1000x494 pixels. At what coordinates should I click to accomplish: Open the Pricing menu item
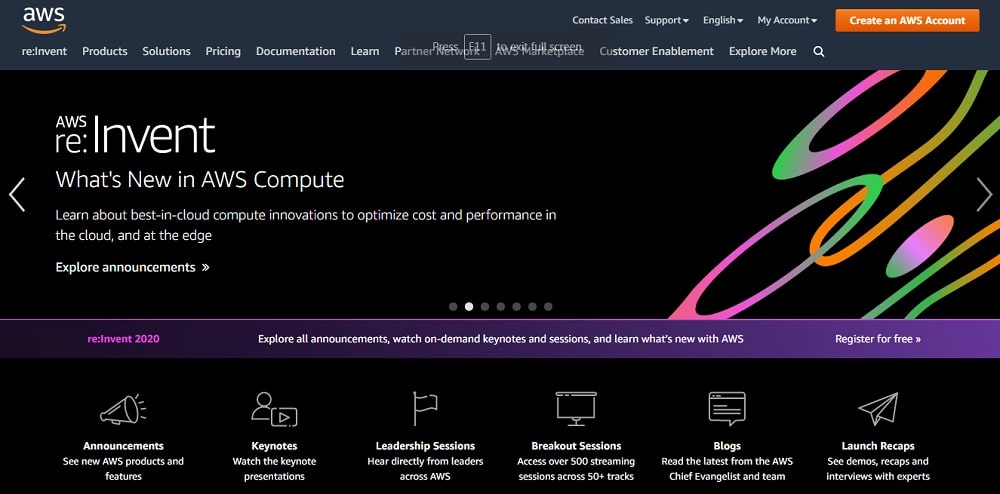(x=223, y=52)
